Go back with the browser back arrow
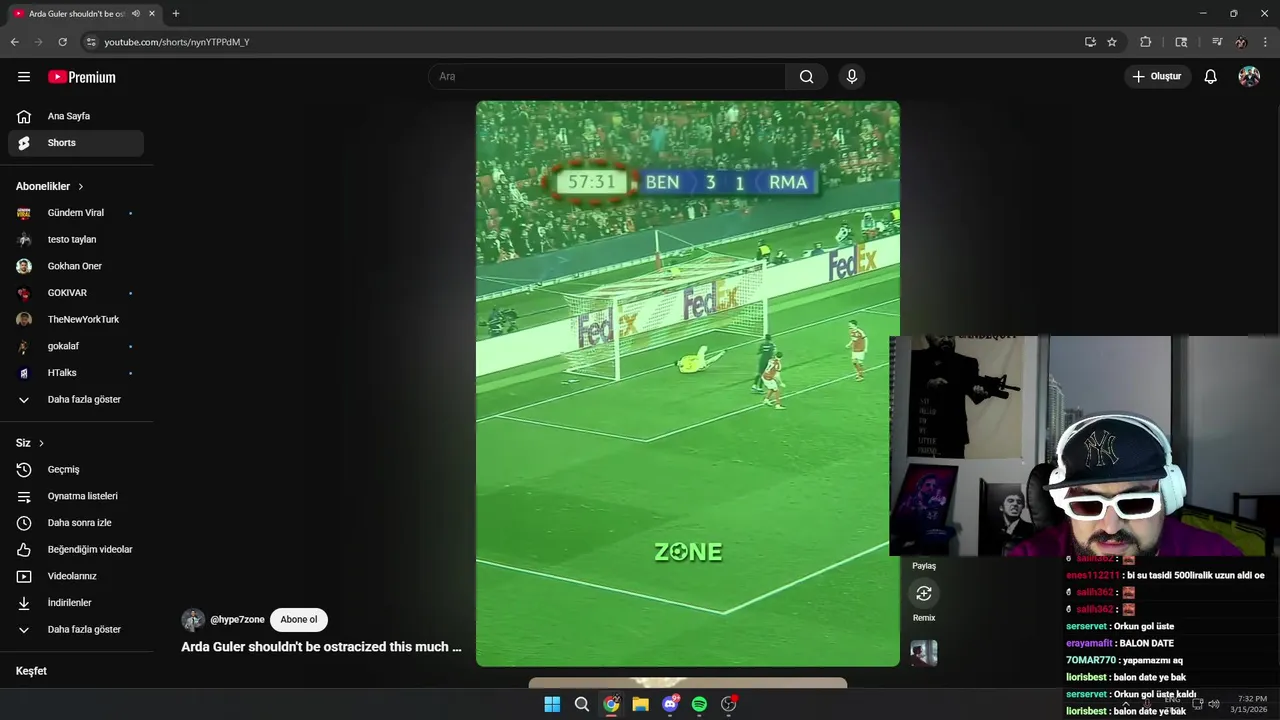 (14, 42)
